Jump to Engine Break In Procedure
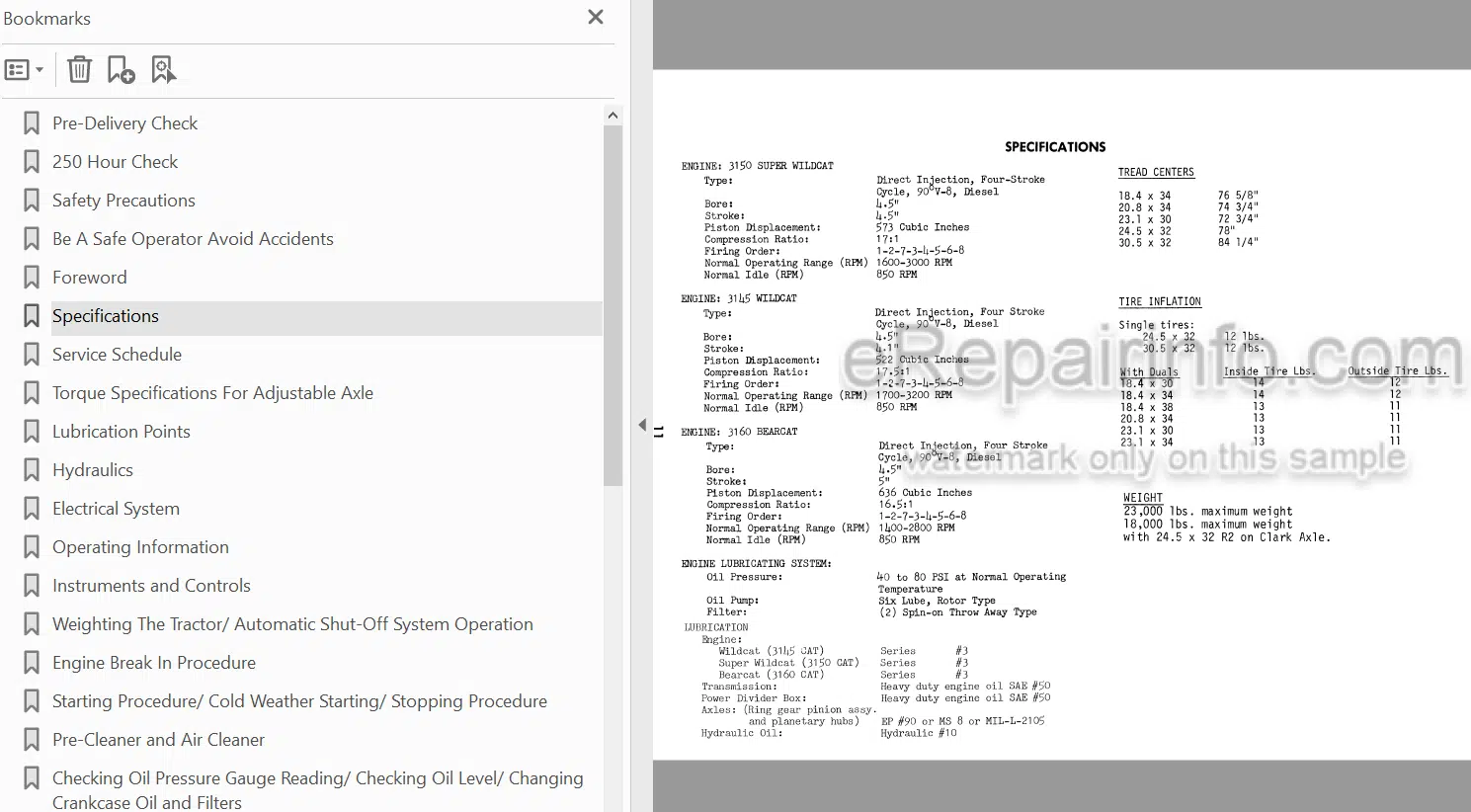The height and width of the screenshot is (812, 1471). 153,663
